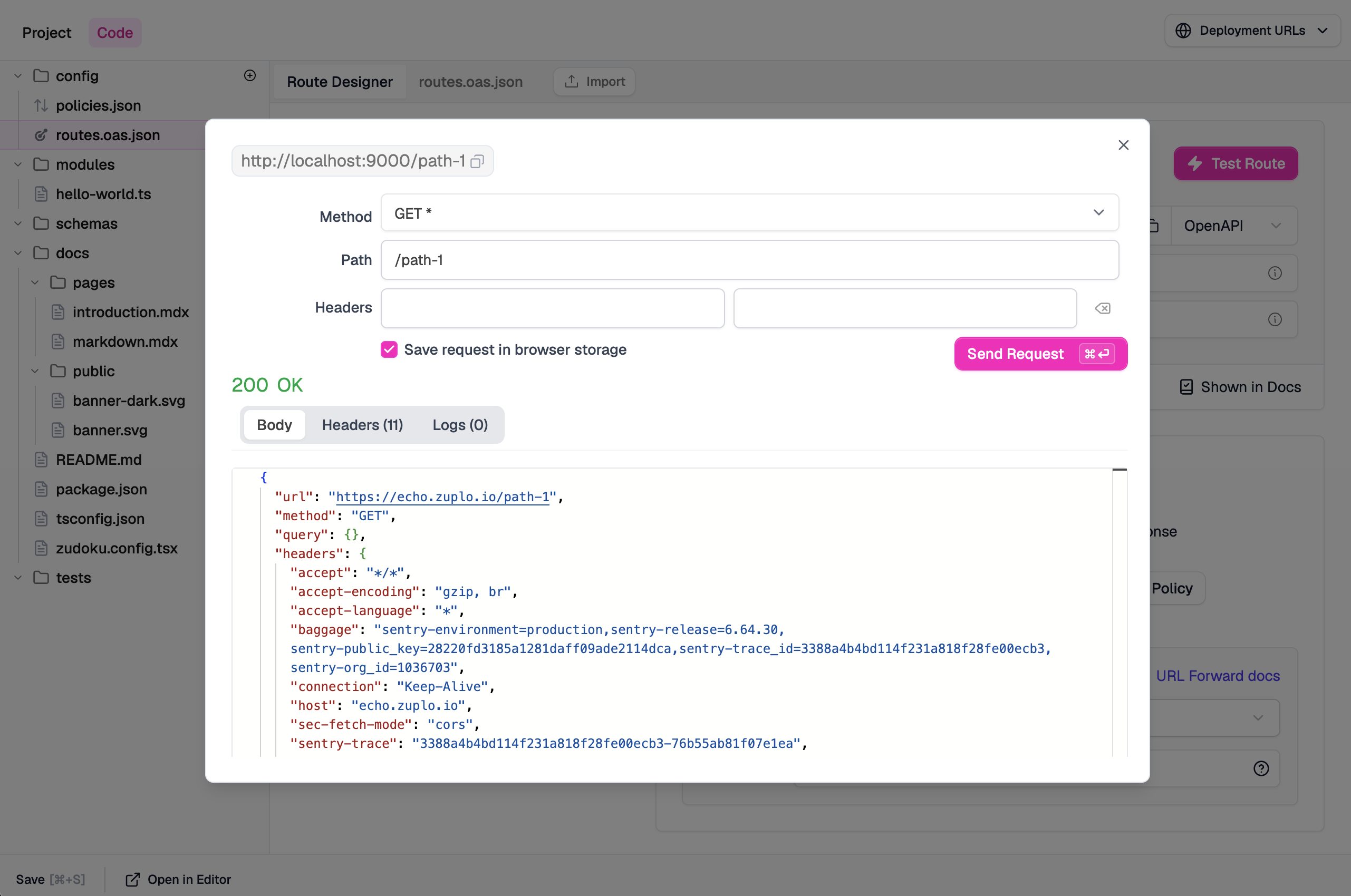Switch to the Headers (11) tab
Screen dimensions: 1351x896
point(362,425)
